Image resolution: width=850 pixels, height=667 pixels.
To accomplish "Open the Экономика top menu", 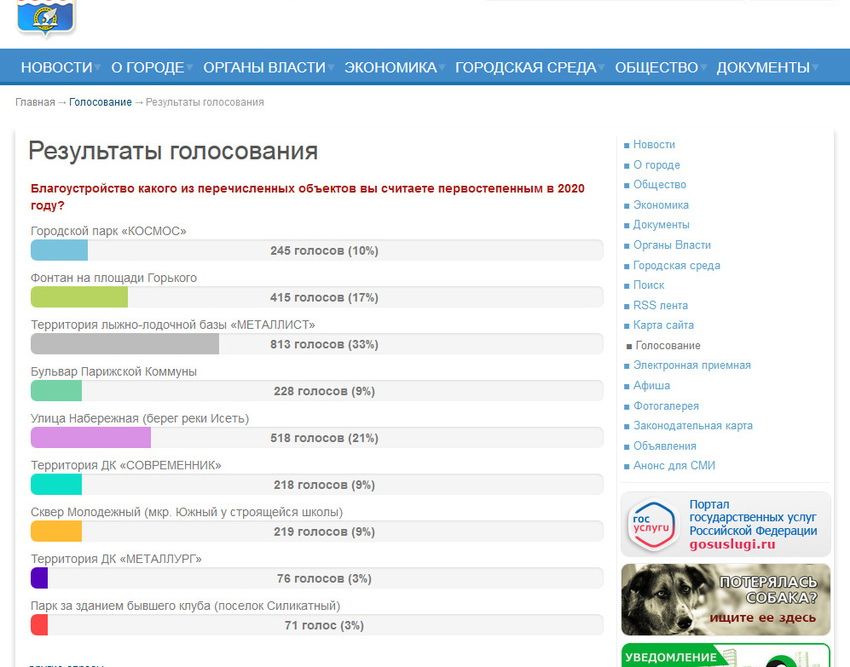I will [x=390, y=67].
